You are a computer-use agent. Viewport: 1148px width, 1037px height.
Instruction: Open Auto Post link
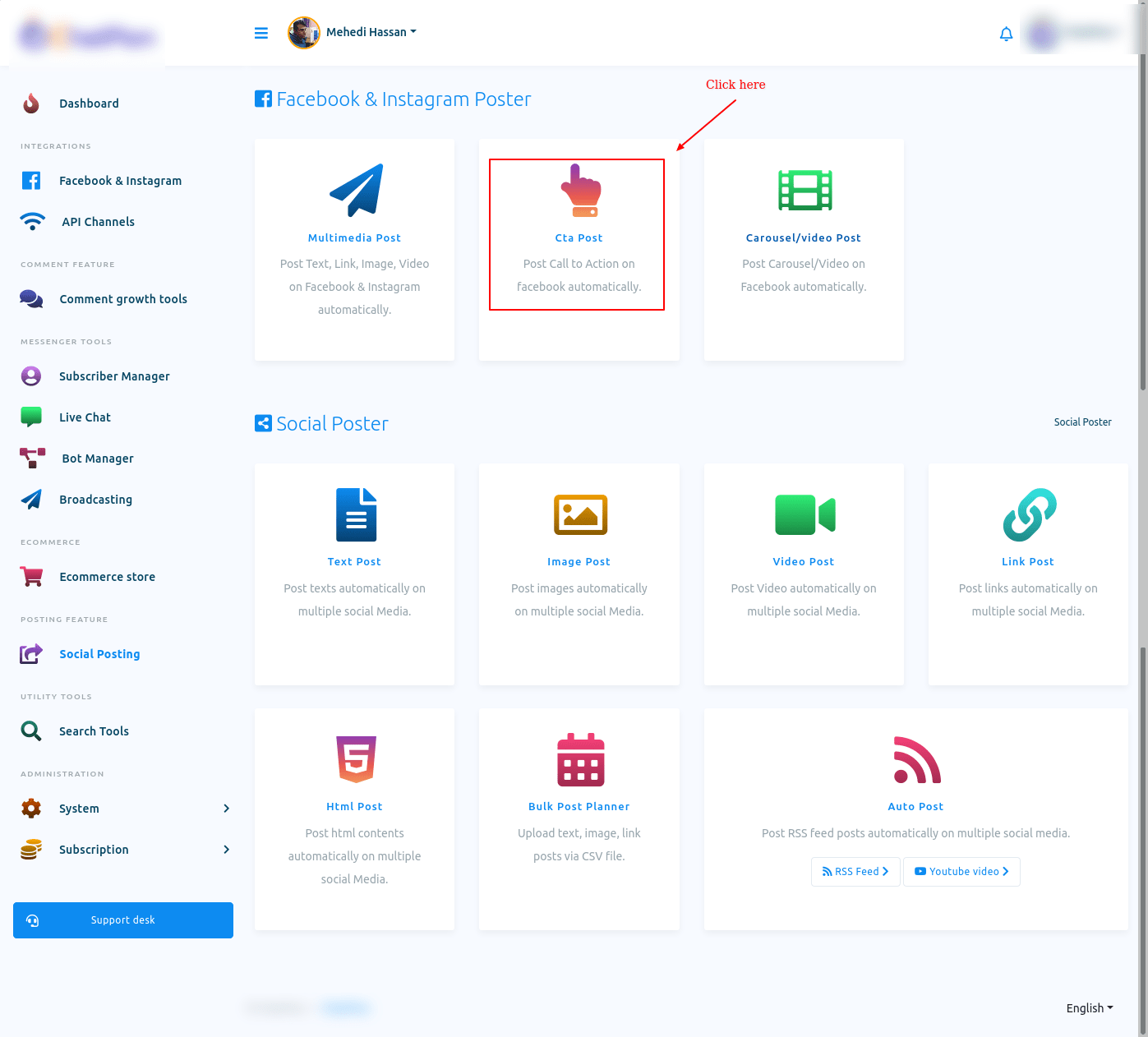coord(915,807)
